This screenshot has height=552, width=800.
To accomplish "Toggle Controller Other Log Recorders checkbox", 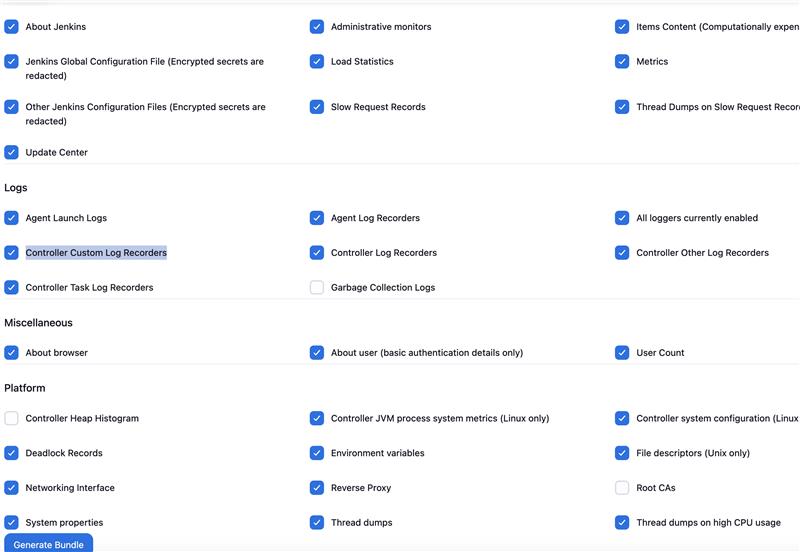I will click(x=622, y=253).
